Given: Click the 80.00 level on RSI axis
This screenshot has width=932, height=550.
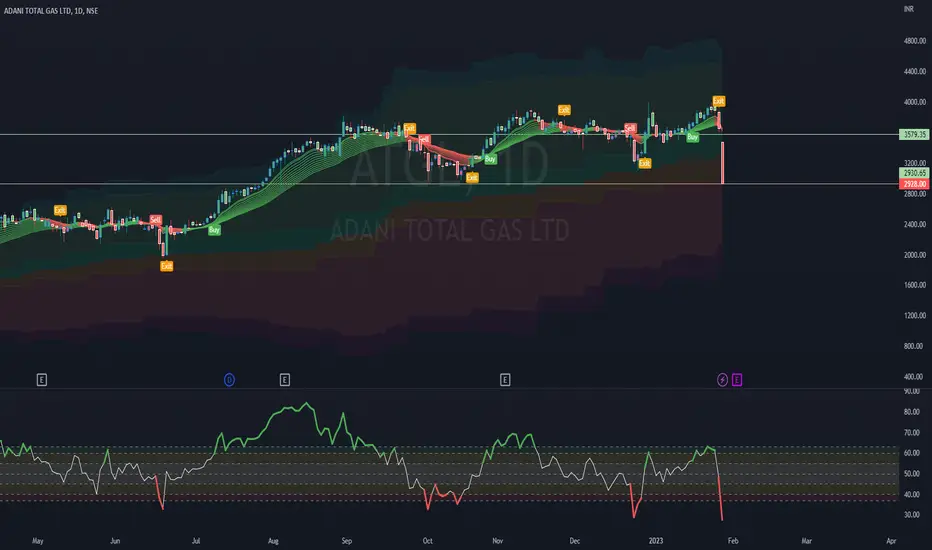Looking at the screenshot, I should pos(912,411).
